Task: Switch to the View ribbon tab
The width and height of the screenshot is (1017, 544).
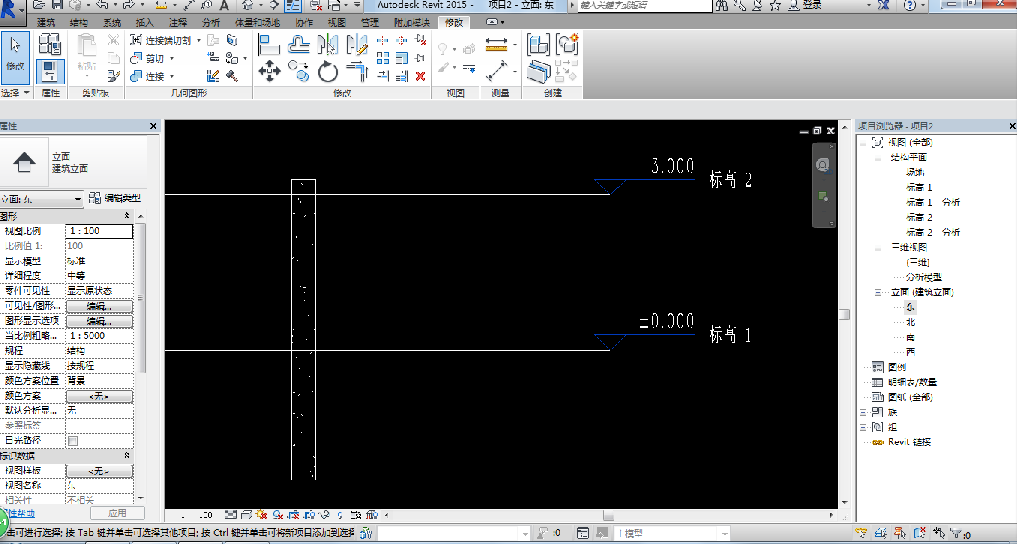Action: click(336, 21)
